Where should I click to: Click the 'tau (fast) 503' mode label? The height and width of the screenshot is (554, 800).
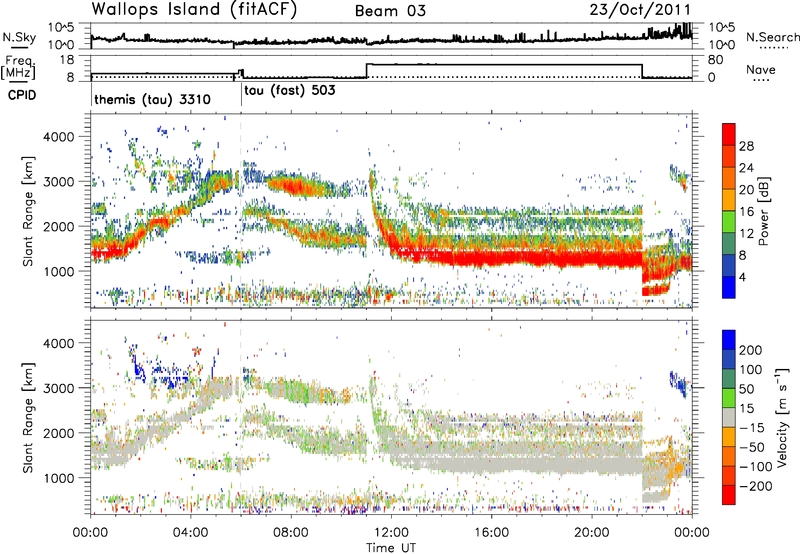[290, 91]
